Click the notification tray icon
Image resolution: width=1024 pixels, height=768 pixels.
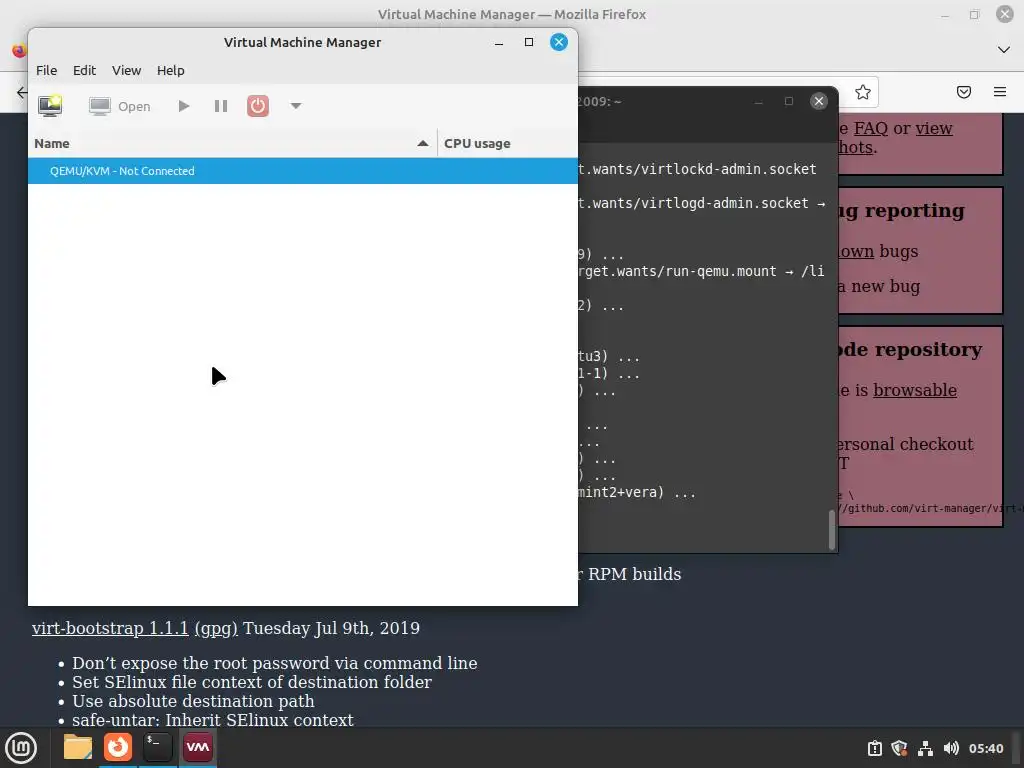pos(874,748)
